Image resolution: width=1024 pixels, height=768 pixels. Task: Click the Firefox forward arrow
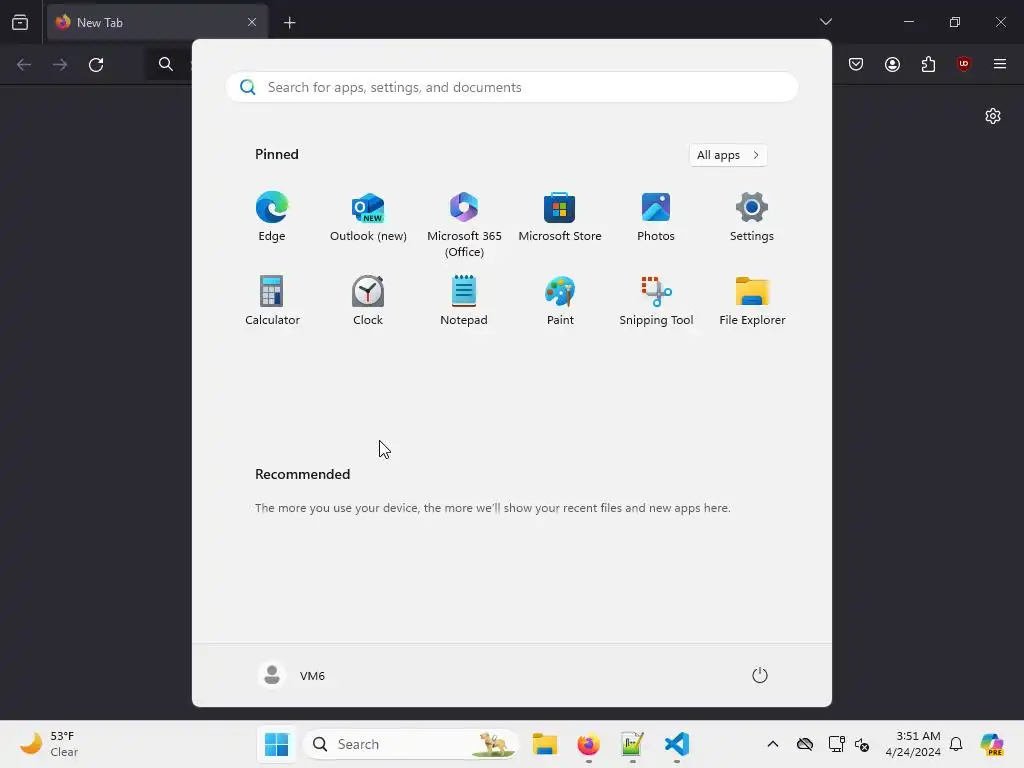tap(60, 64)
